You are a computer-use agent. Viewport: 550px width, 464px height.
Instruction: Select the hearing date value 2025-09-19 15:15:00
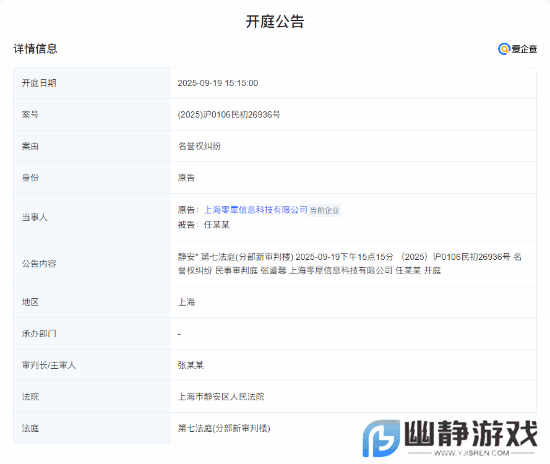point(218,83)
